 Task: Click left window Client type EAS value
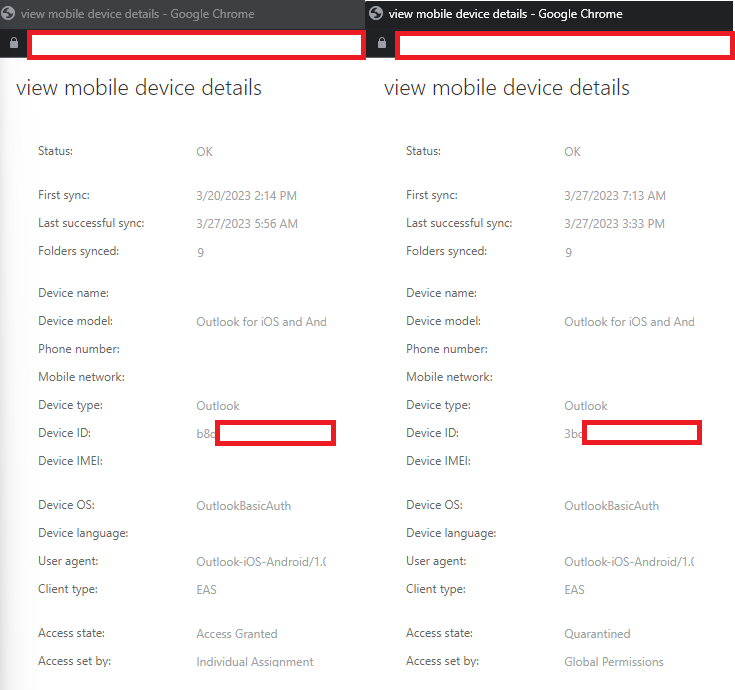206,590
